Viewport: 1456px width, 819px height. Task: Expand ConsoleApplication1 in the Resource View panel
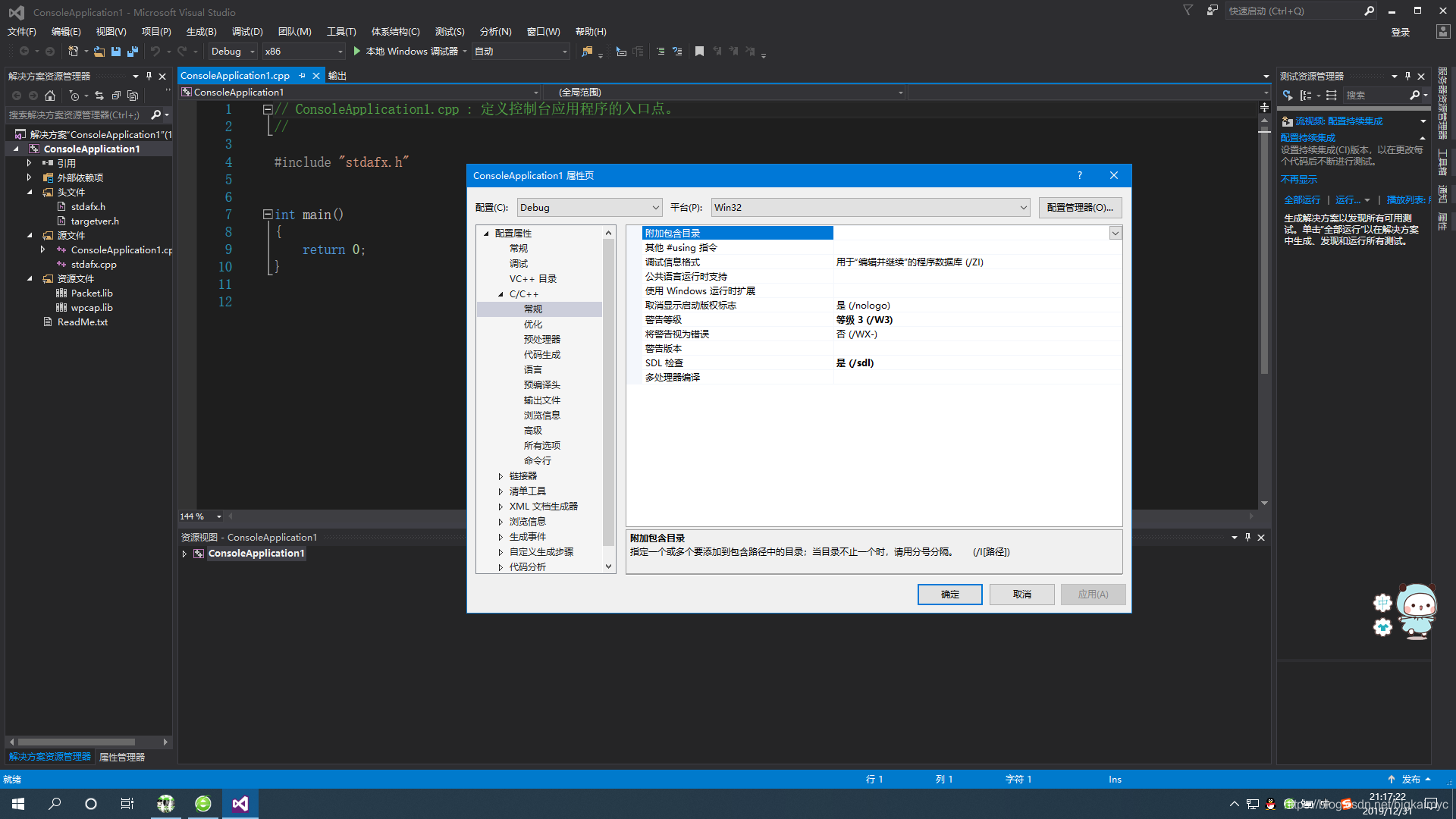tap(184, 554)
